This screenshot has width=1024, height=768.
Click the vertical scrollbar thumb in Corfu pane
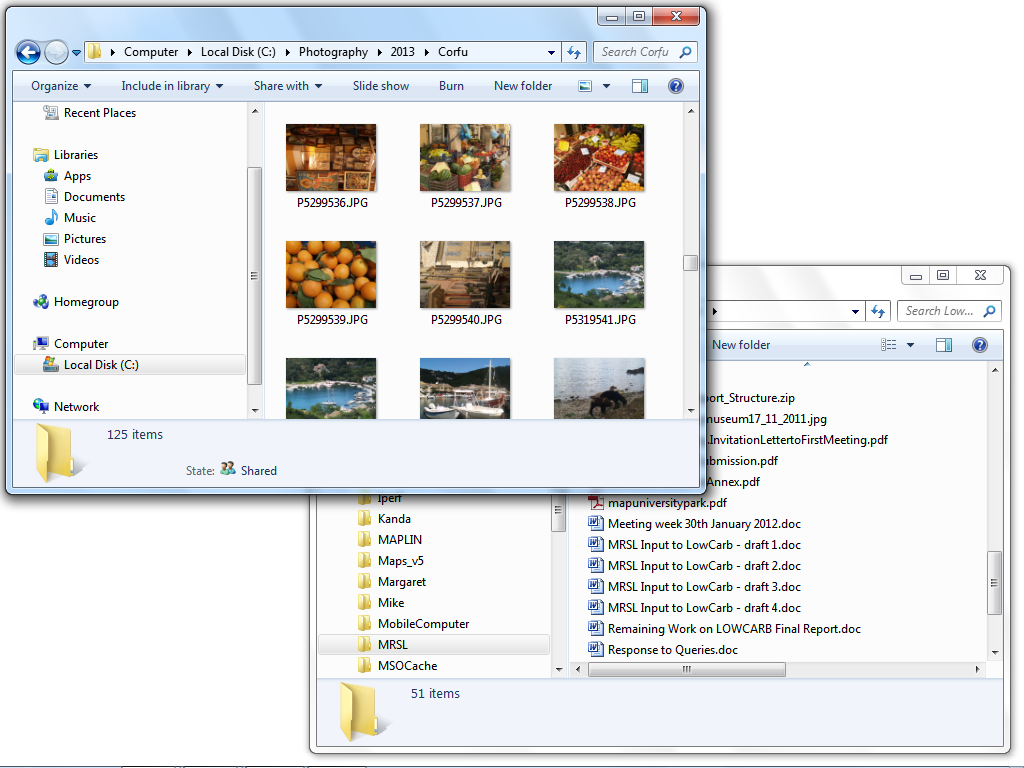tap(690, 263)
